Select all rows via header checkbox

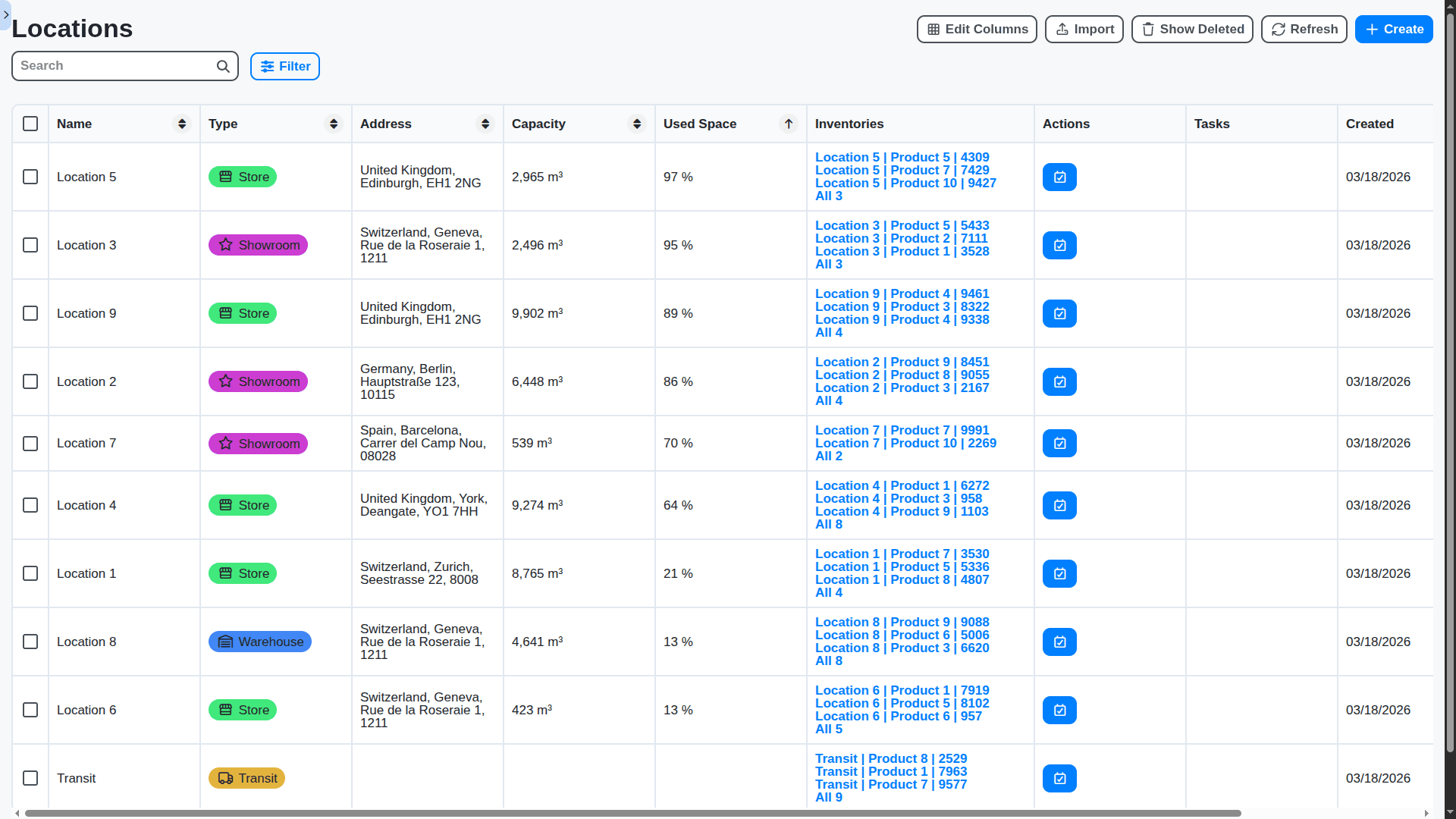click(30, 124)
